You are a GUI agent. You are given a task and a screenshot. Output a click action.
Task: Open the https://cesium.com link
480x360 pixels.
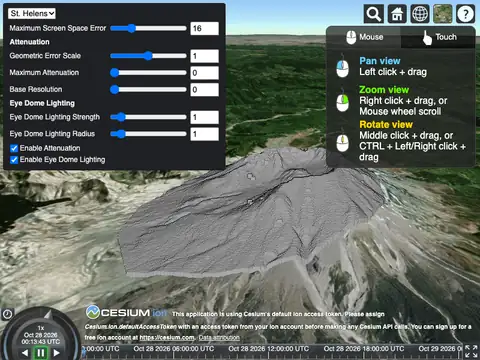coord(167,338)
